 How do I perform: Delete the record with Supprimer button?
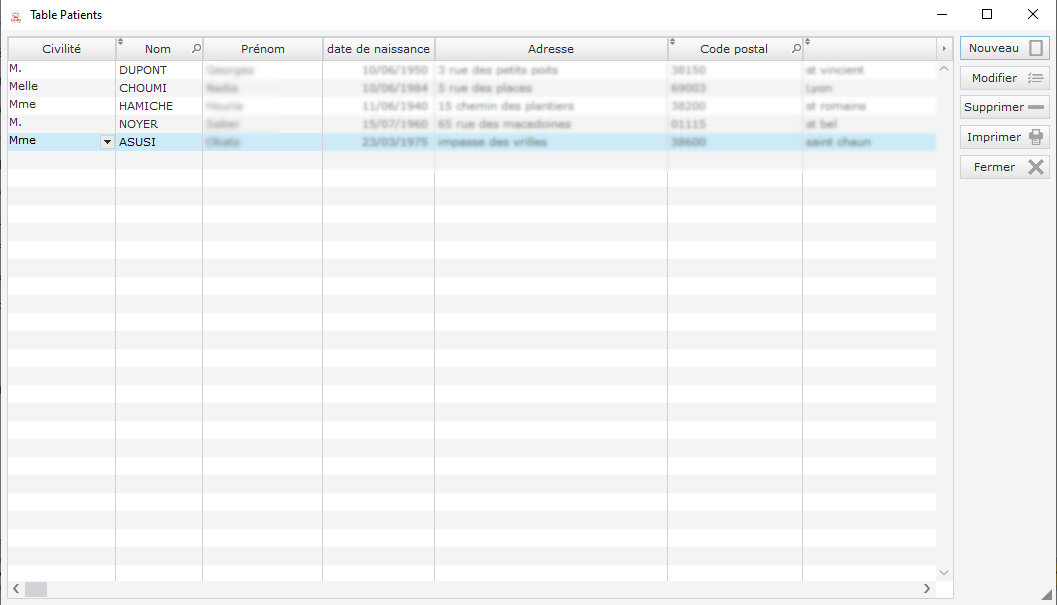tap(1004, 107)
